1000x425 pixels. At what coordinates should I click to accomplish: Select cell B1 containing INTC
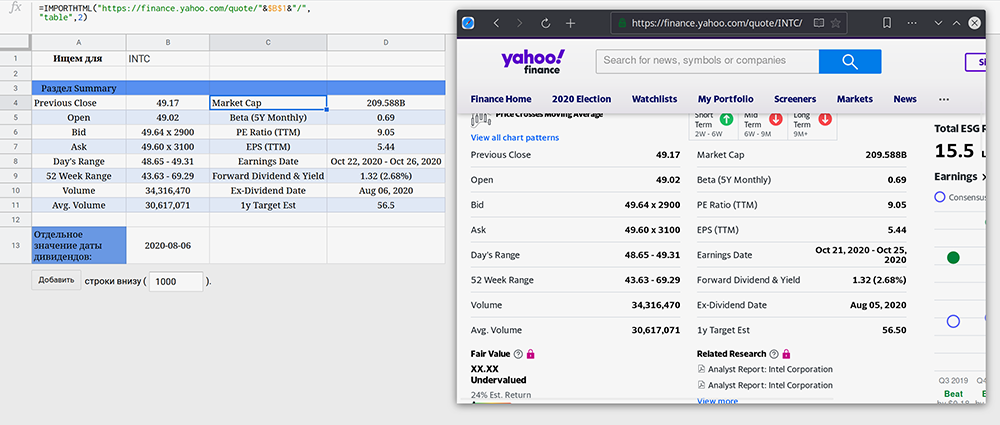click(168, 59)
